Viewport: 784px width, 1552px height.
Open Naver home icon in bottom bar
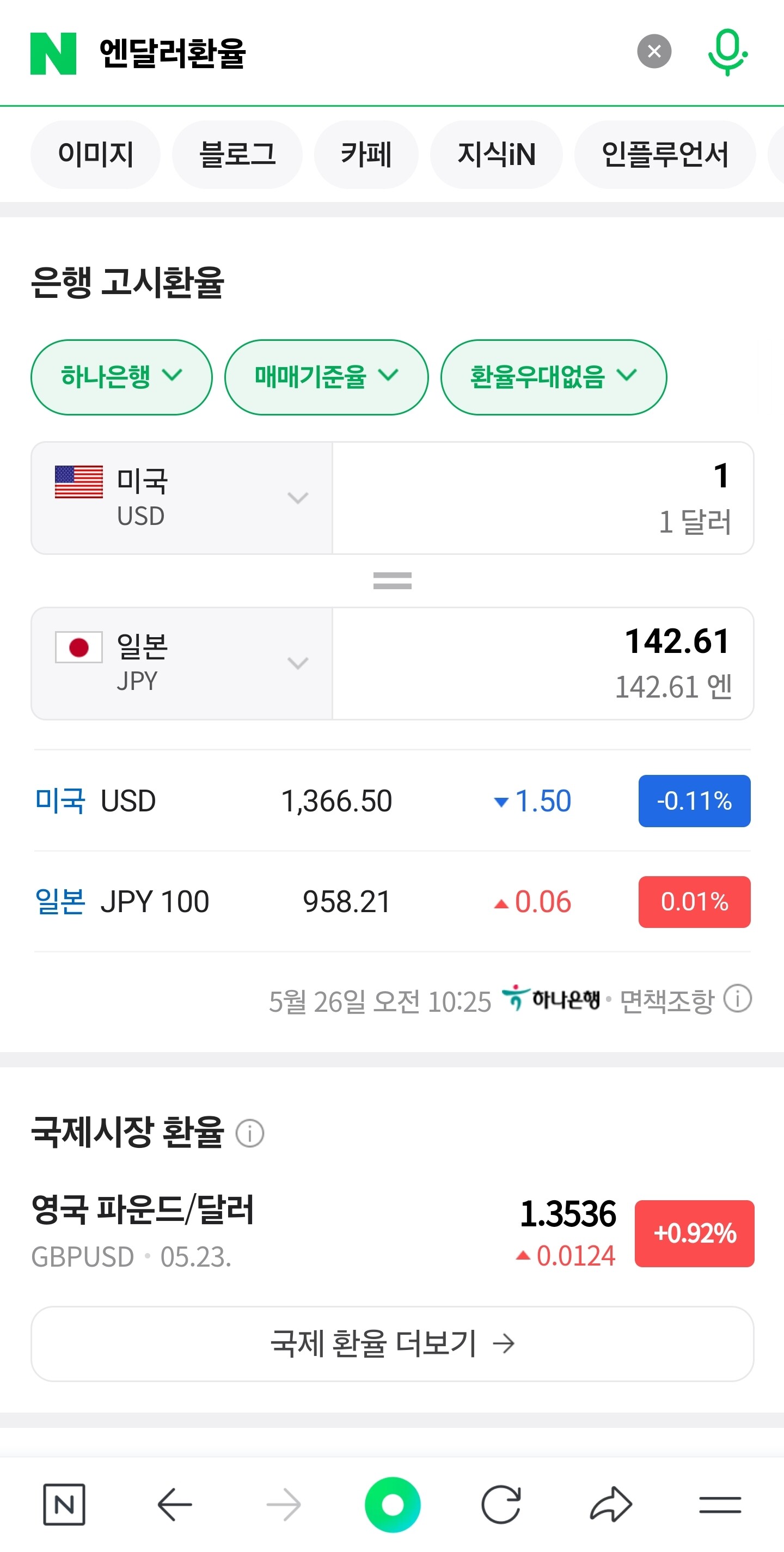(x=64, y=1505)
